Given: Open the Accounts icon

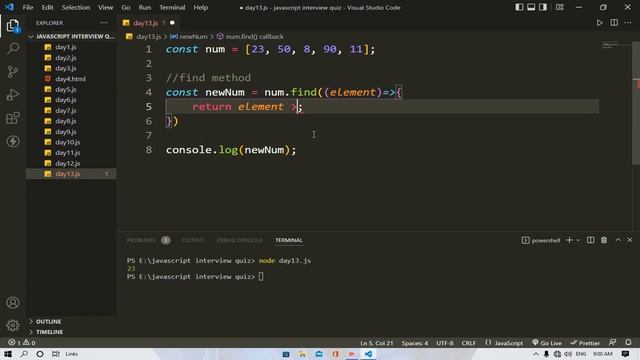Looking at the screenshot, I should click(x=13, y=302).
